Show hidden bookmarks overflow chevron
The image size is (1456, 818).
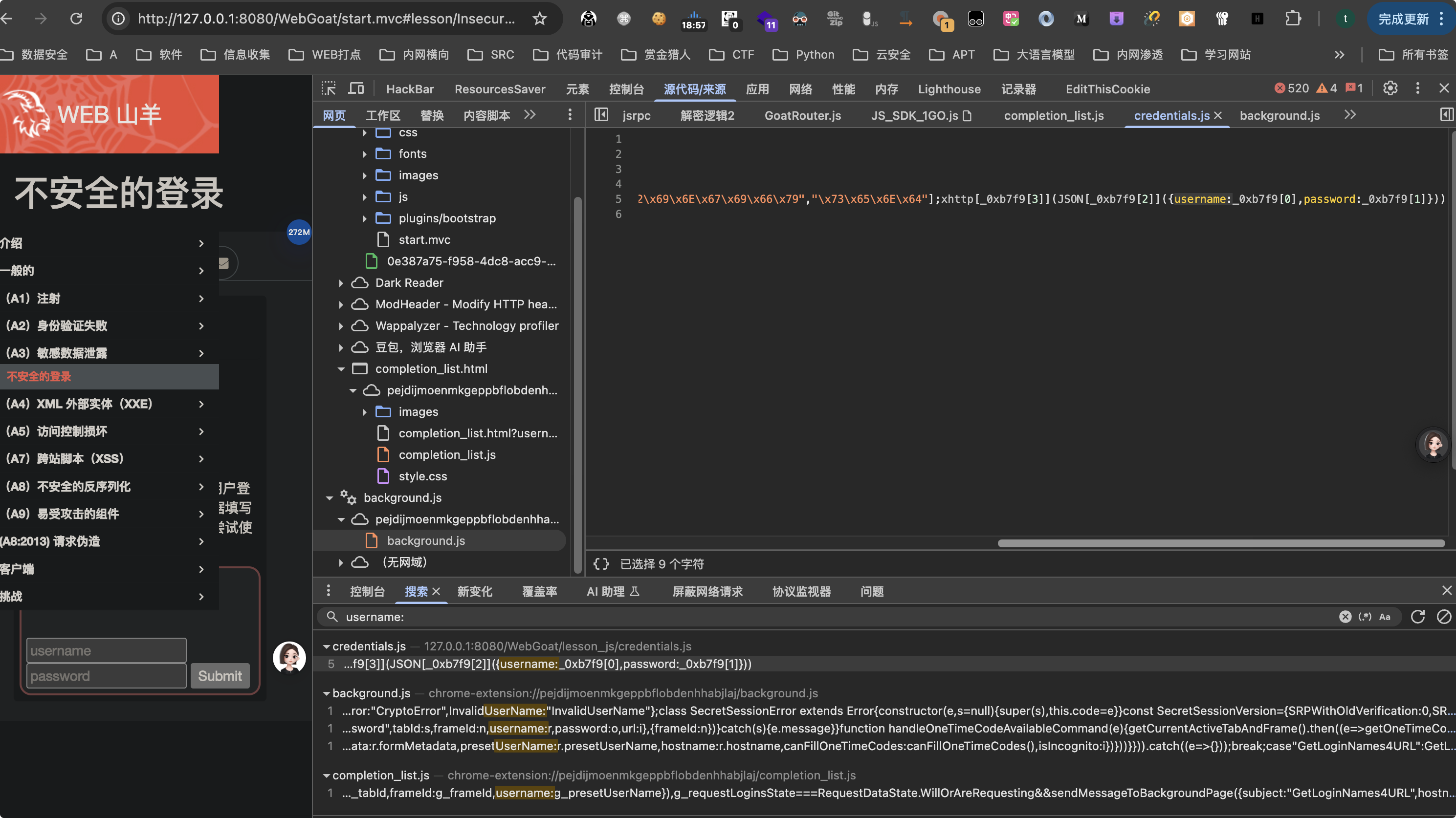[1339, 55]
